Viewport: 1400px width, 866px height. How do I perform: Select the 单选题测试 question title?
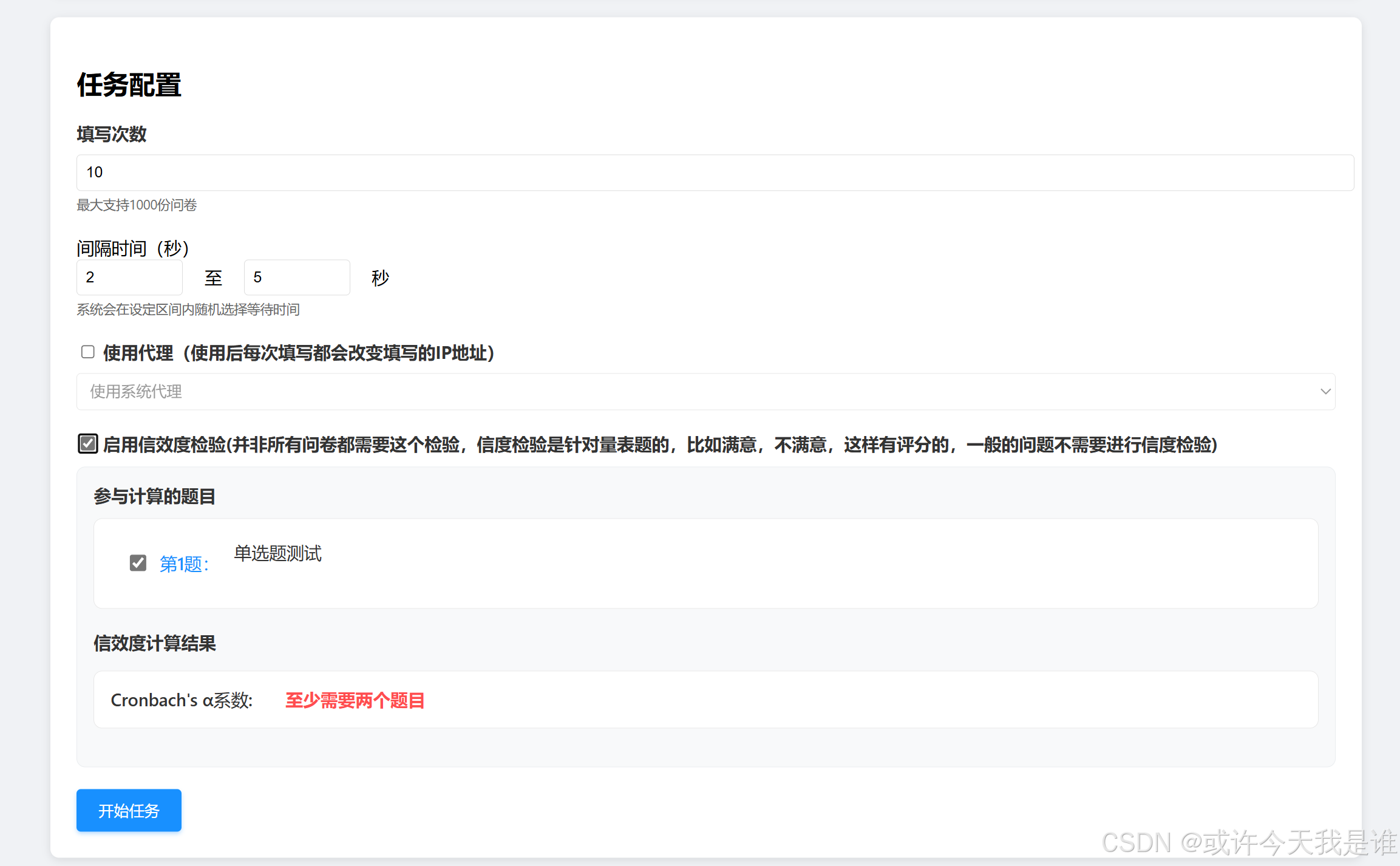coord(277,553)
